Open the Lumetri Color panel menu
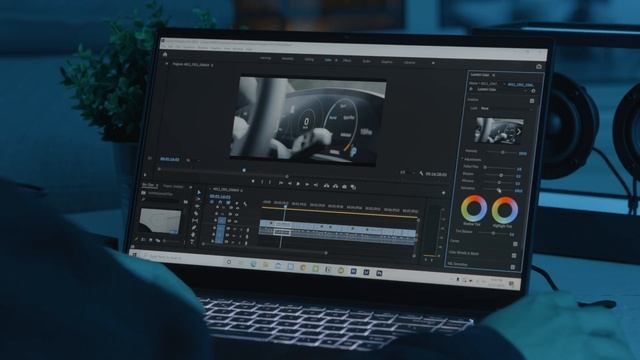The width and height of the screenshot is (640, 360). pos(493,76)
